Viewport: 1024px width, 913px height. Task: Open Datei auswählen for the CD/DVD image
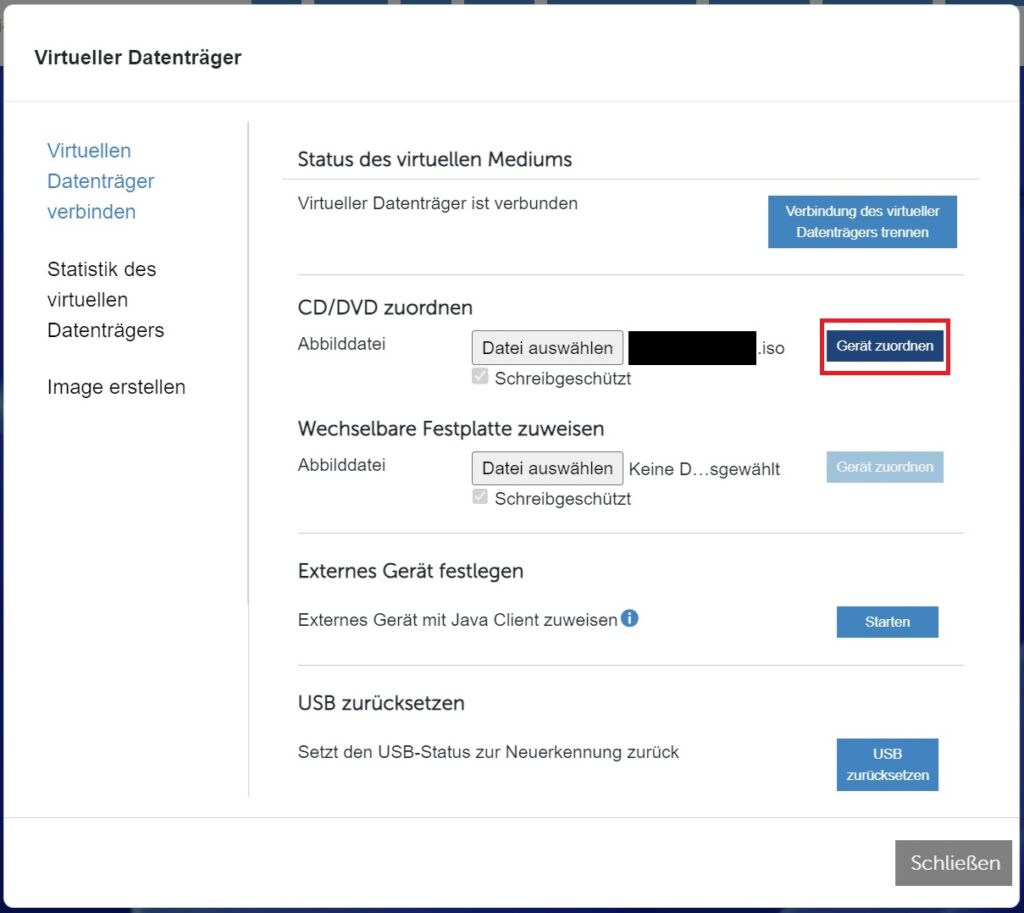[546, 347]
